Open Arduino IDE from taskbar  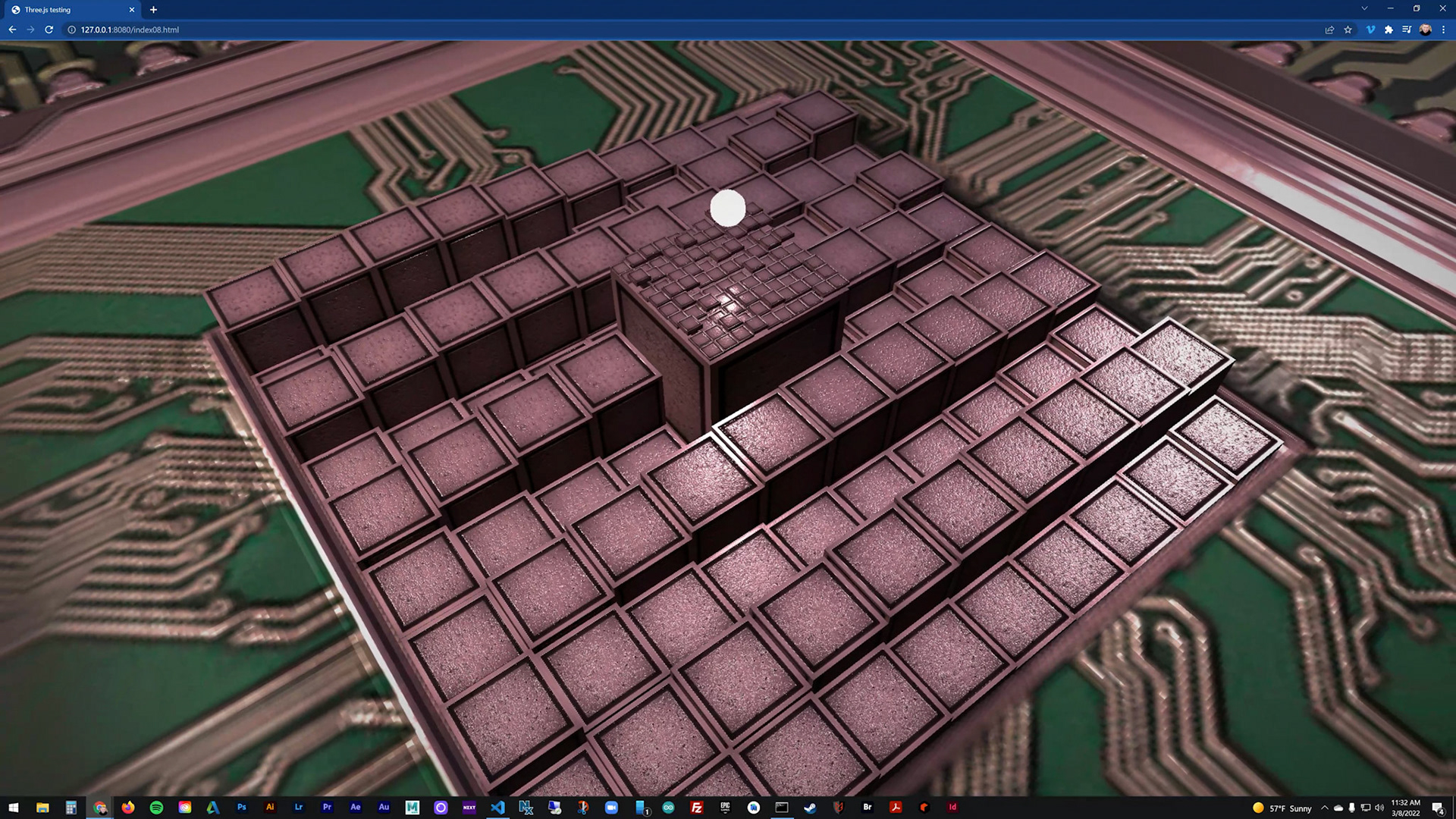pos(668,807)
